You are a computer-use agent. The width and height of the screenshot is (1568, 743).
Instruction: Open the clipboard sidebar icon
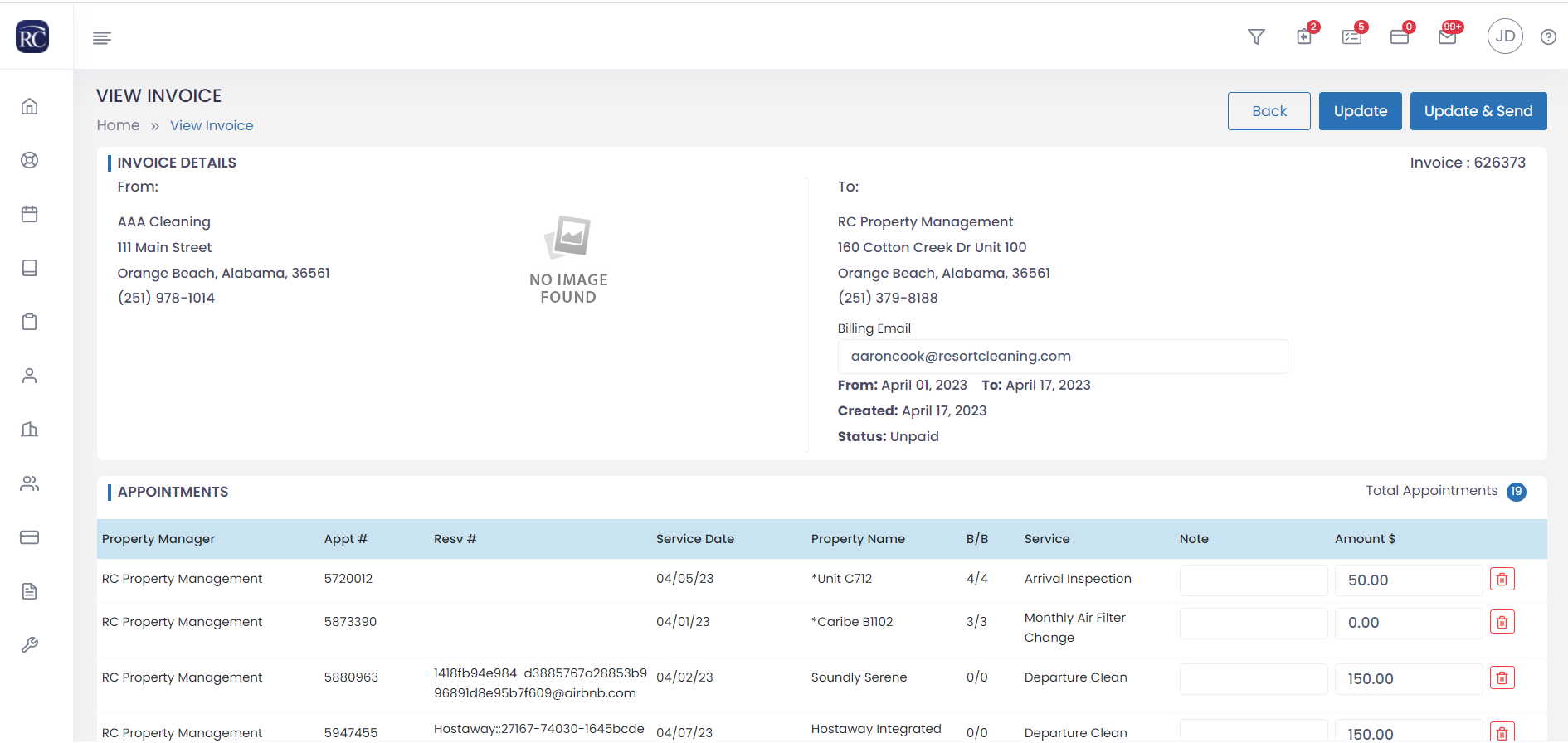(x=30, y=322)
